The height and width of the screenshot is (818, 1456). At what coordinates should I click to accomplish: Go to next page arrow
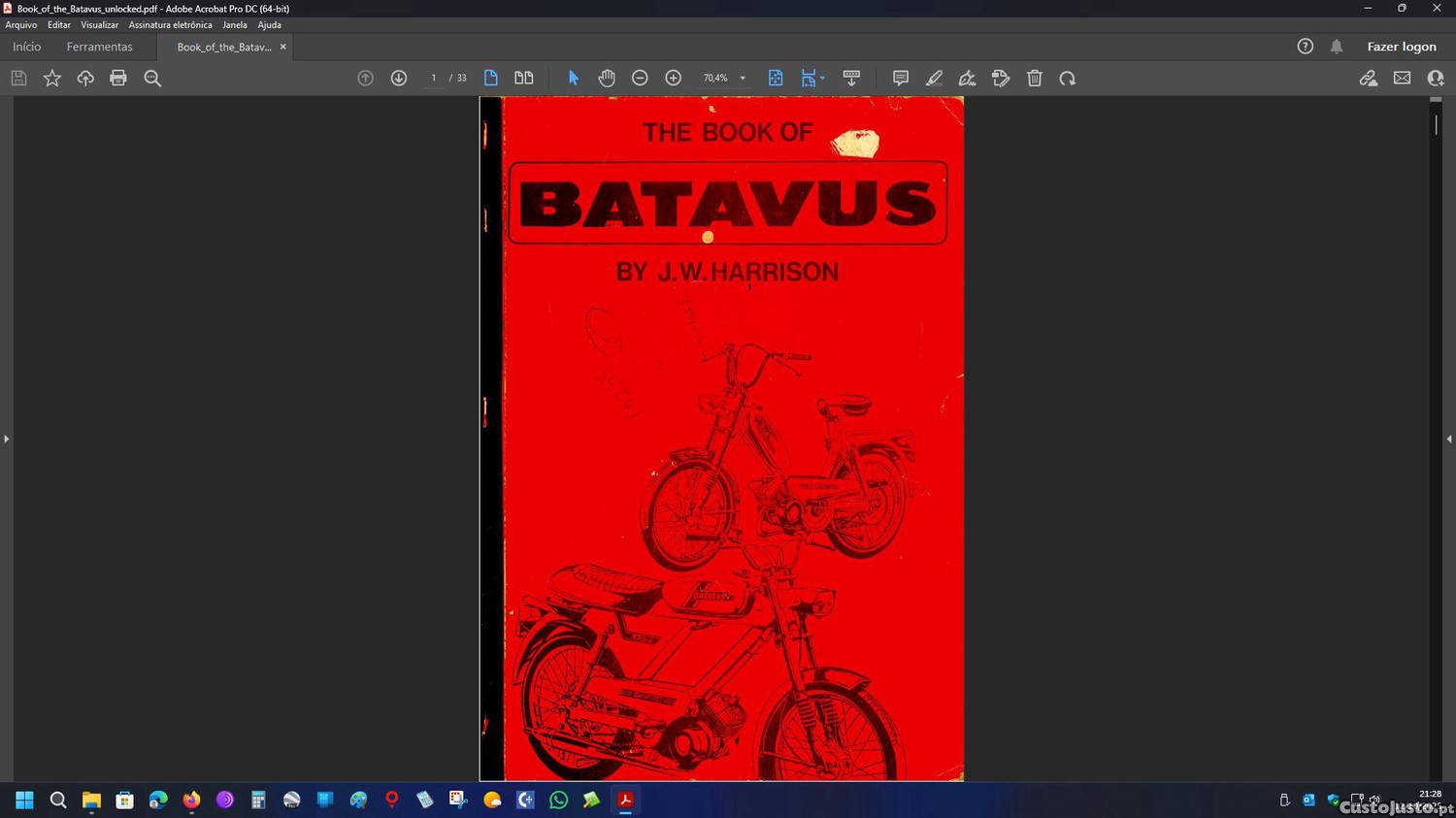click(x=399, y=79)
